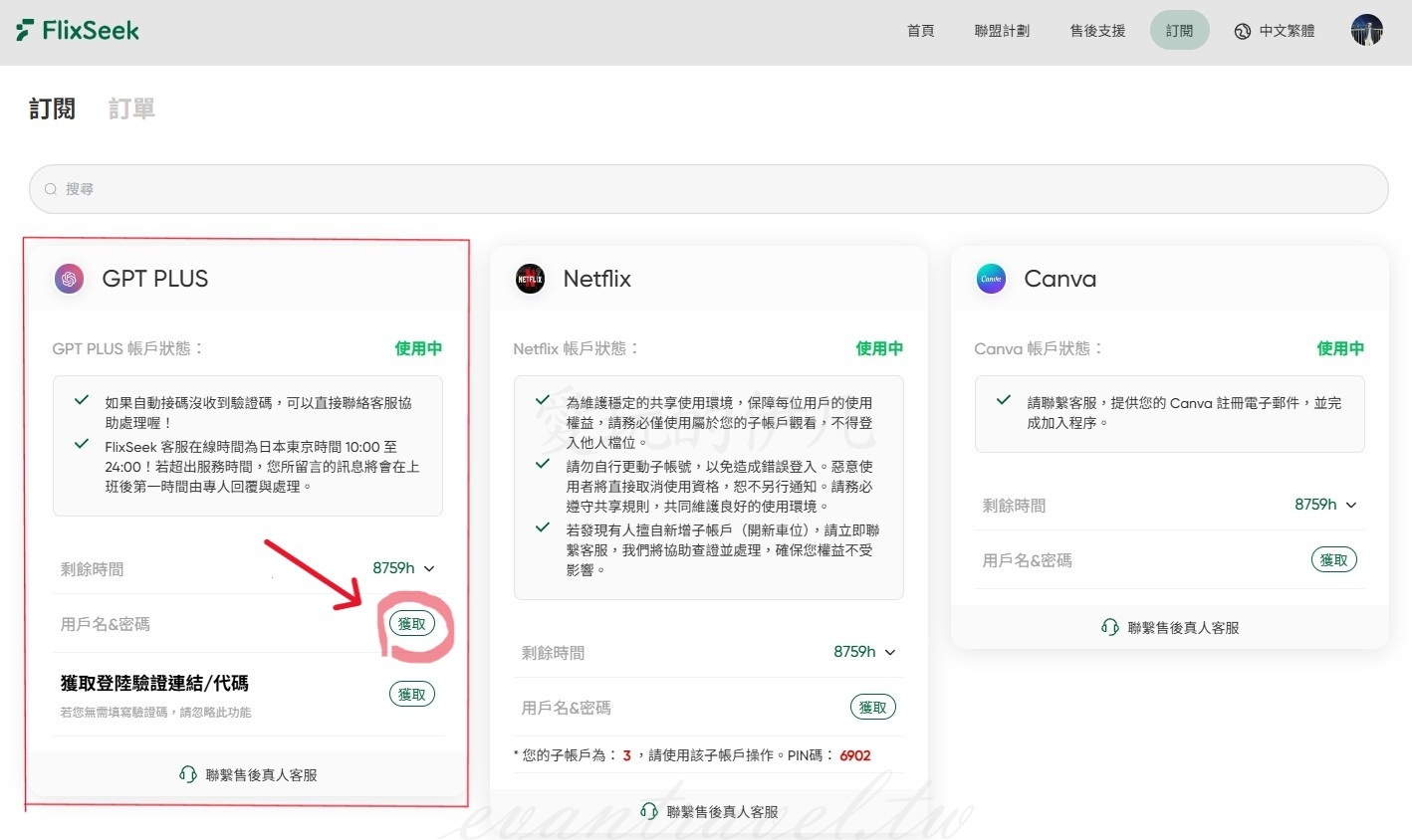Click the search magnifier icon
Screen dimensions: 1412x840
point(51,189)
